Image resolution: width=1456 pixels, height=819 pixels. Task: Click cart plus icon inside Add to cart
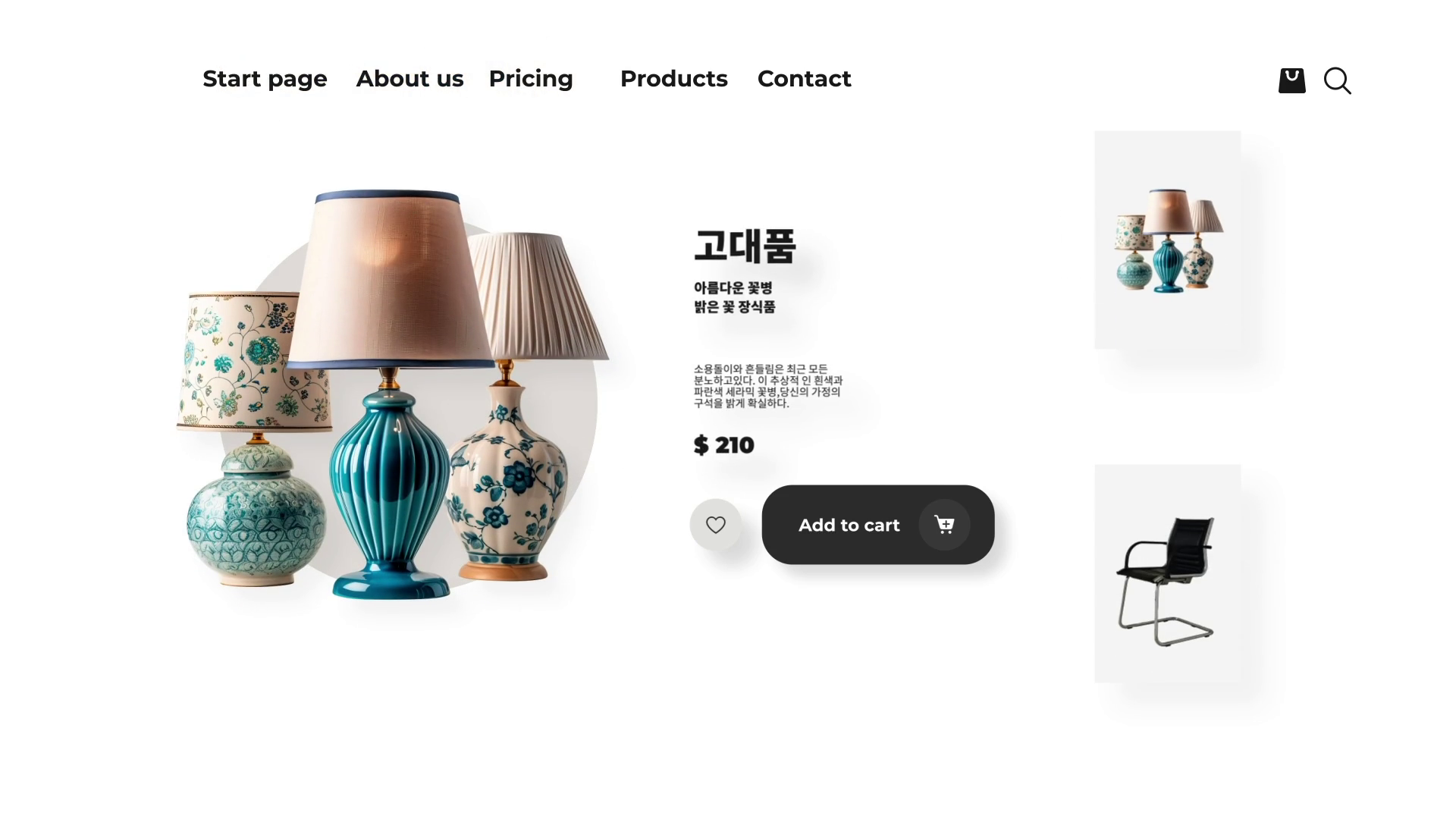pyautogui.click(x=944, y=525)
